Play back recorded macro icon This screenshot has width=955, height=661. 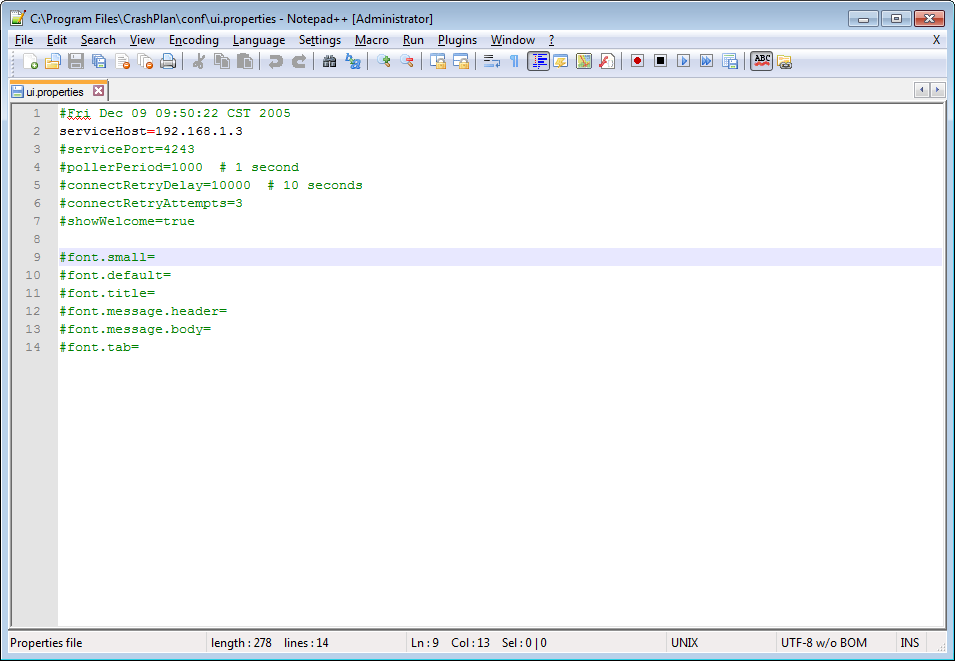click(x=683, y=61)
